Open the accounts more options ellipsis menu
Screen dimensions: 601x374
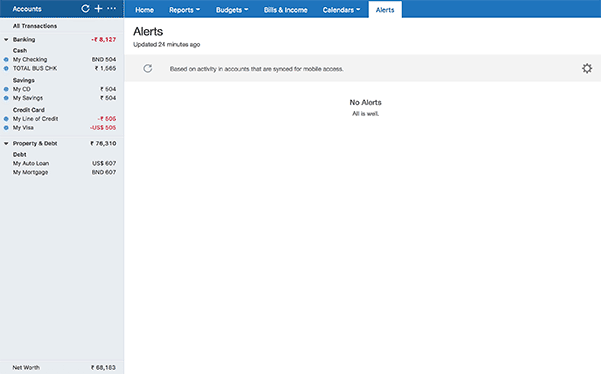coord(112,8)
